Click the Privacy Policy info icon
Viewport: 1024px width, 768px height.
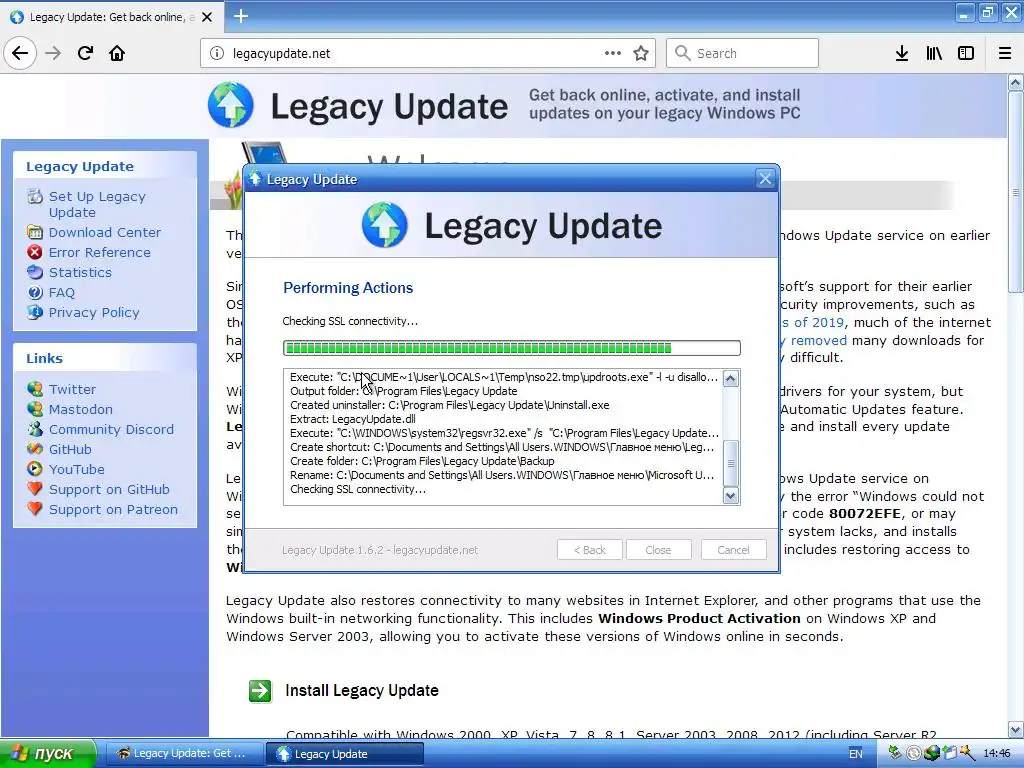(35, 312)
